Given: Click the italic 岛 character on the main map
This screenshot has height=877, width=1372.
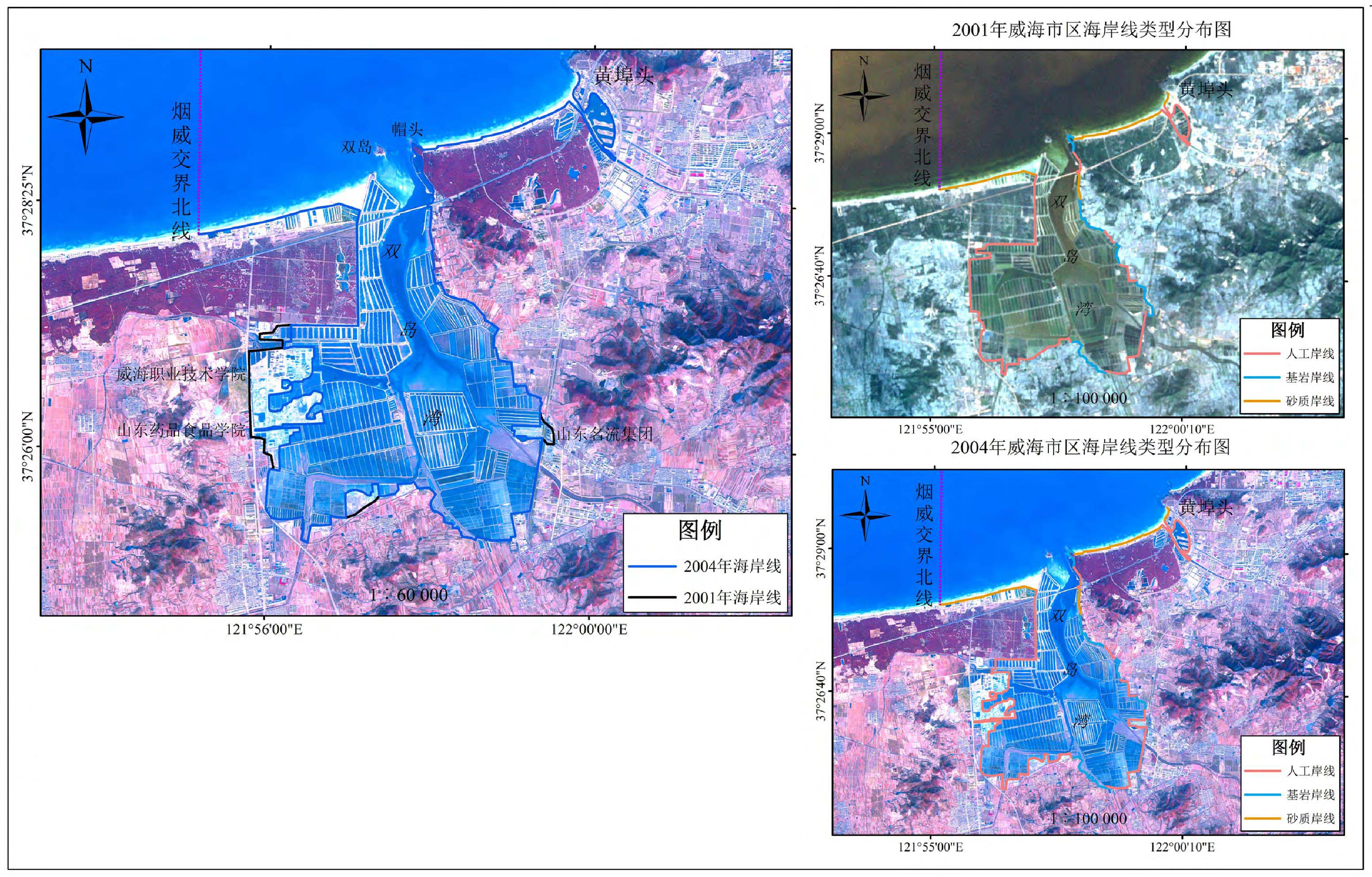Looking at the screenshot, I should pyautogui.click(x=408, y=329).
